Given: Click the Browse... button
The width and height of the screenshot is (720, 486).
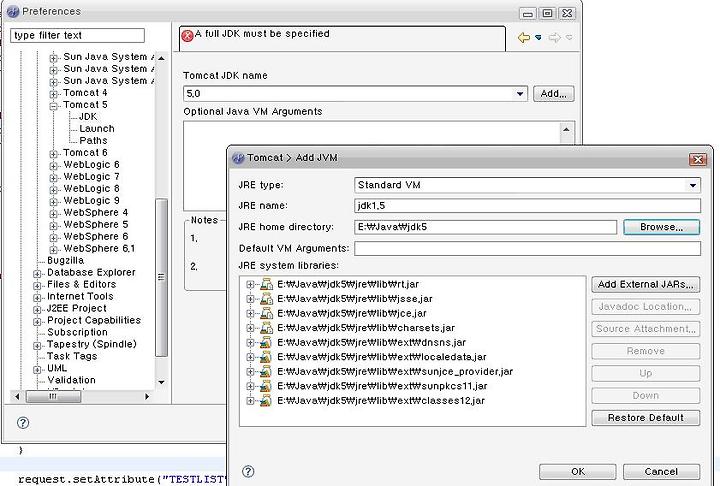Looking at the screenshot, I should click(x=661, y=227).
